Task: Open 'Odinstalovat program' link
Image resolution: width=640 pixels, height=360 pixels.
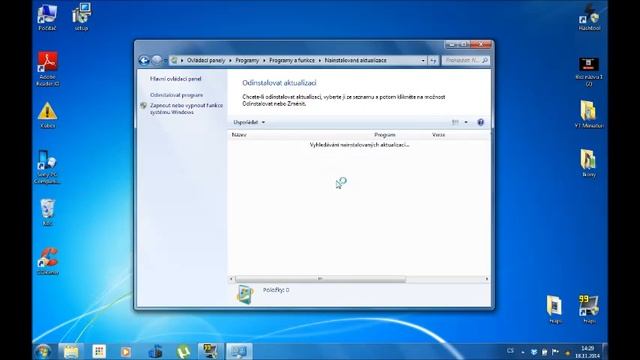Action: coord(176,95)
